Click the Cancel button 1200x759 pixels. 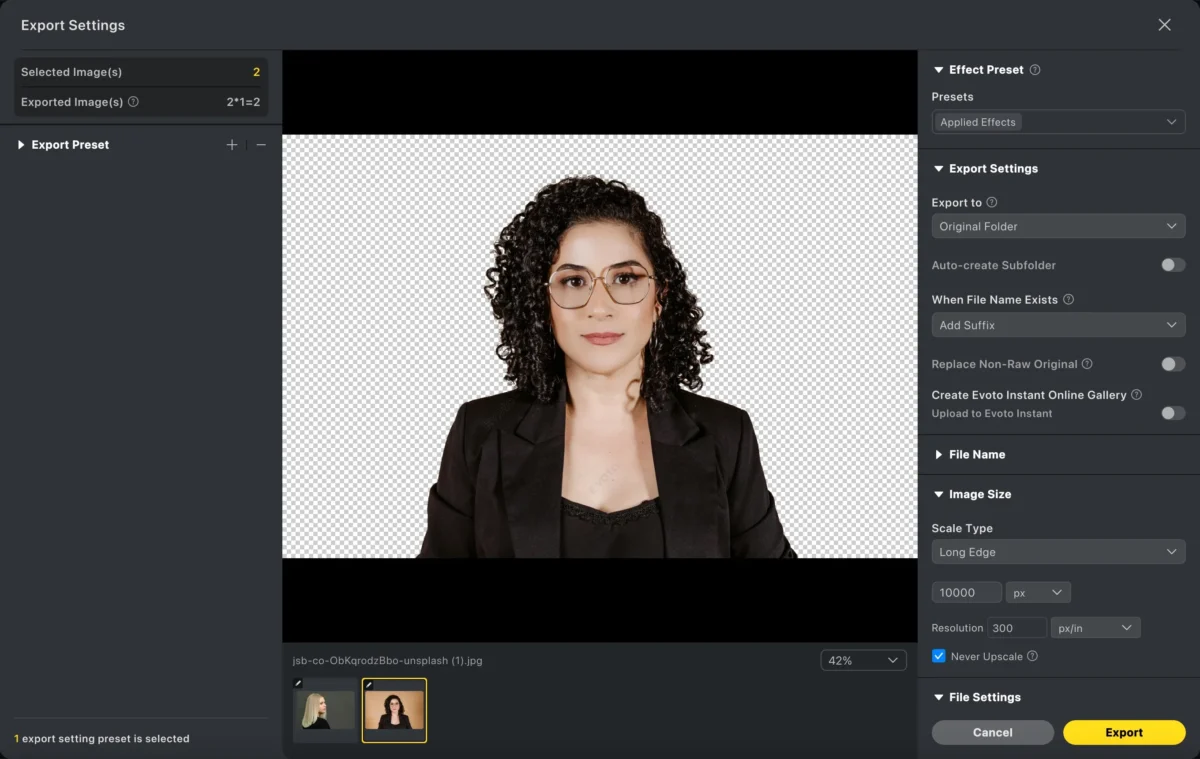point(992,732)
